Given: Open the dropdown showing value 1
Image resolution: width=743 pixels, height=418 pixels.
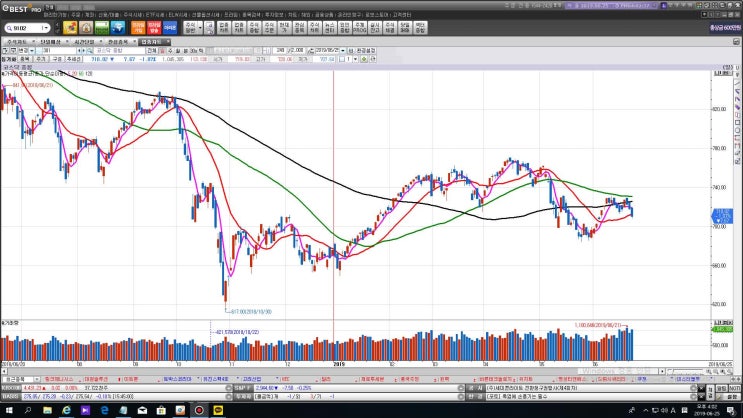Looking at the screenshot, I should pos(355,59).
